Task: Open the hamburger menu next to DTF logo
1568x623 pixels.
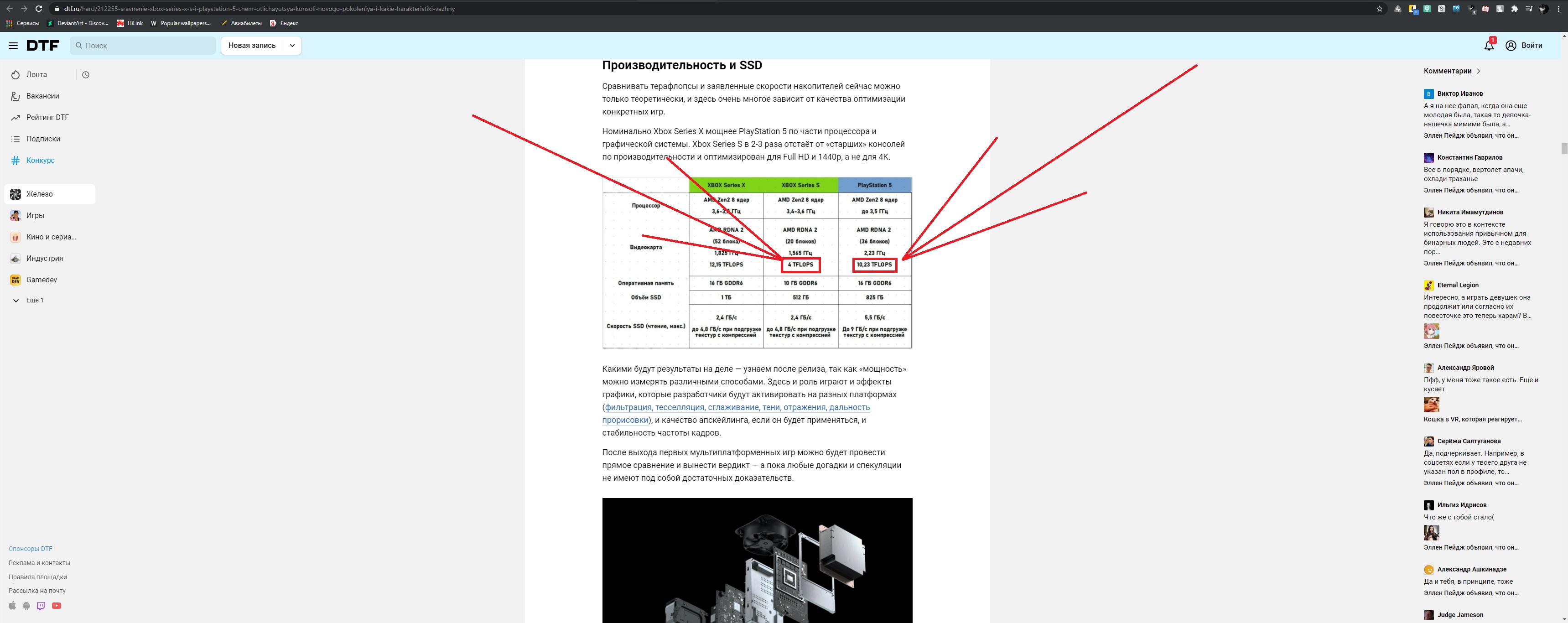Action: pos(13,46)
